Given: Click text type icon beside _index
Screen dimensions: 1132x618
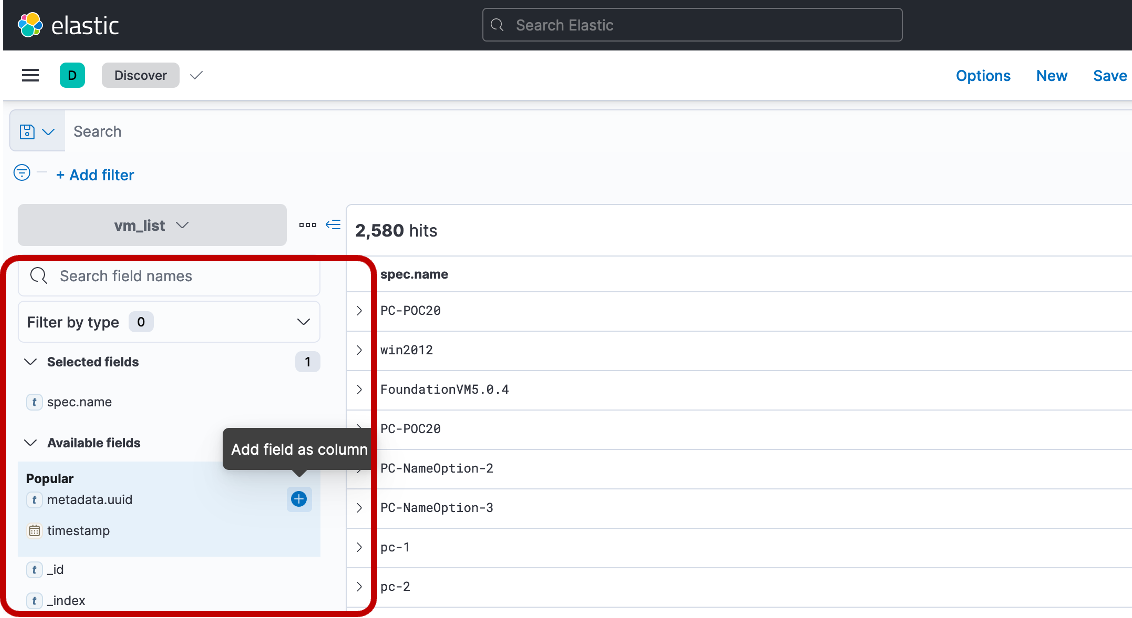Looking at the screenshot, I should click(34, 601).
